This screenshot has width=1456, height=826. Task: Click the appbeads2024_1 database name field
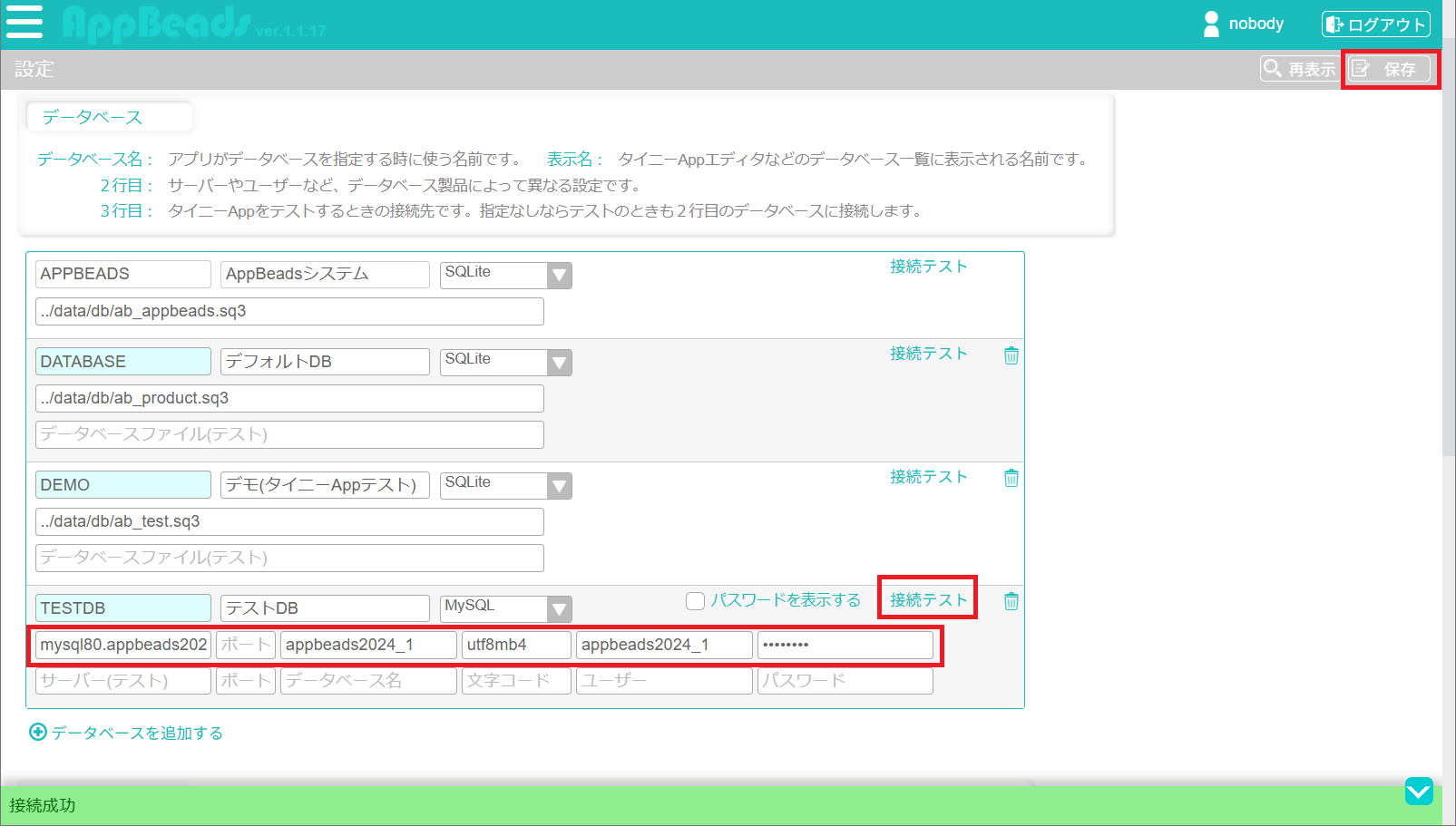tap(368, 645)
